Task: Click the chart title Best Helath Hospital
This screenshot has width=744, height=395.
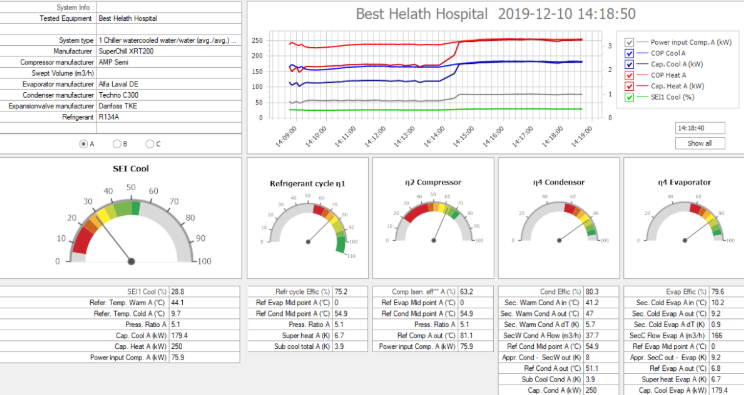Action: [x=421, y=14]
